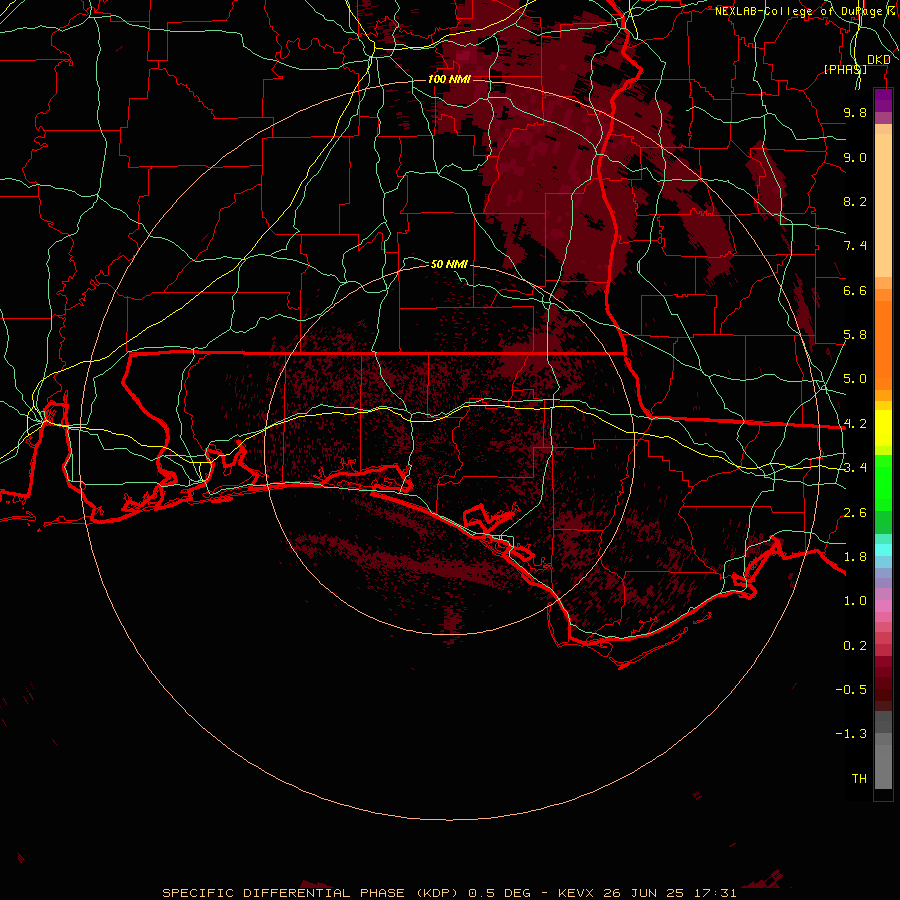Image resolution: width=900 pixels, height=900 pixels.
Task: Select the 1.0 scale label
Action: click(x=855, y=601)
